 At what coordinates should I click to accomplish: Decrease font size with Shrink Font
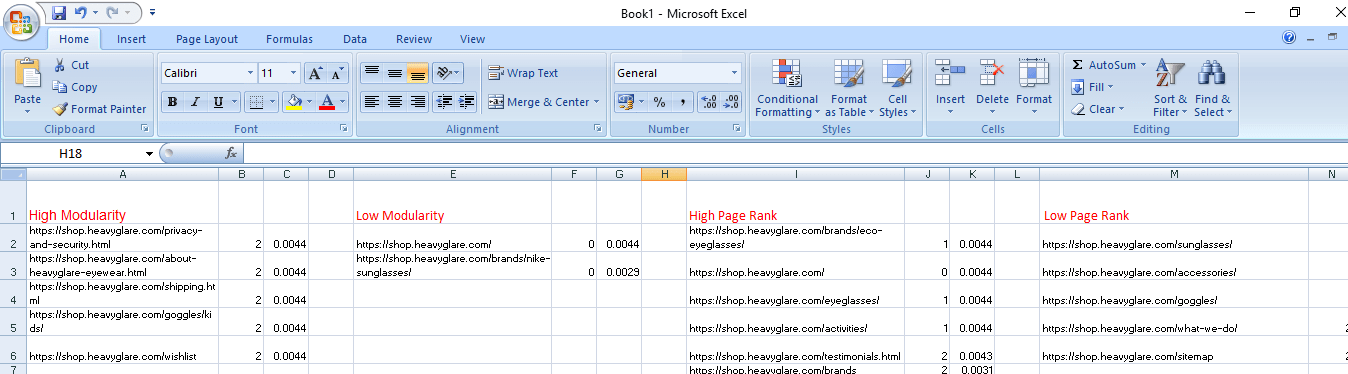click(338, 73)
